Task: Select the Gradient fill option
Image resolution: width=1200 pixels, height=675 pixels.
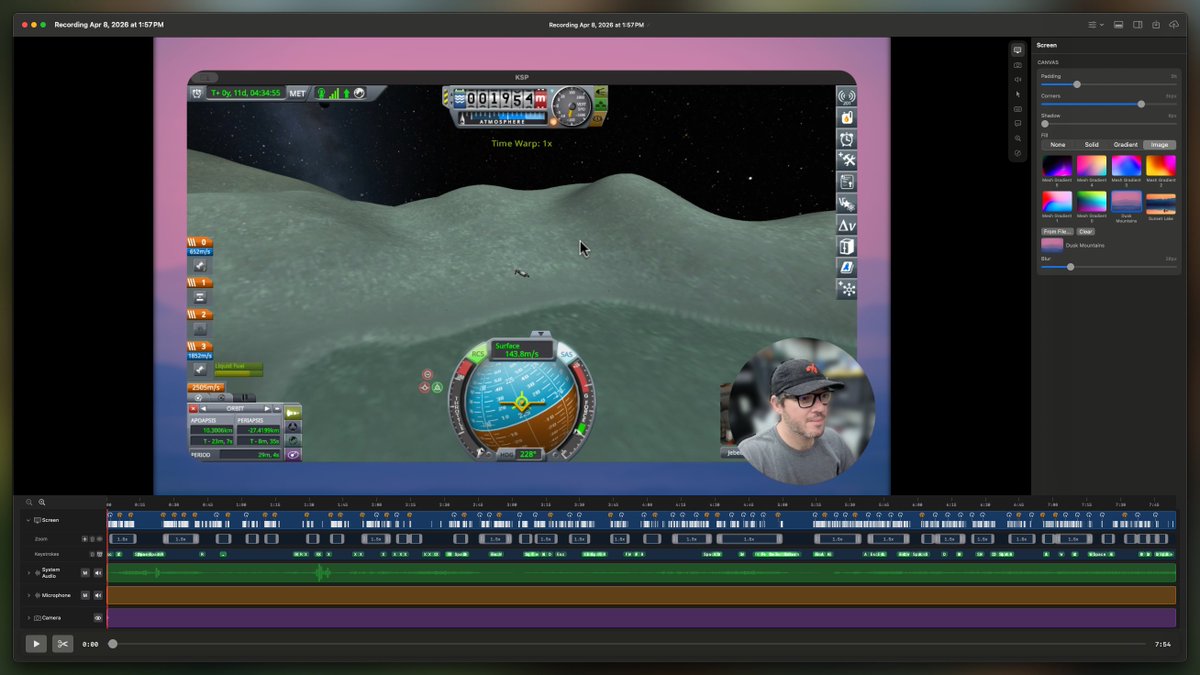Action: (1126, 145)
